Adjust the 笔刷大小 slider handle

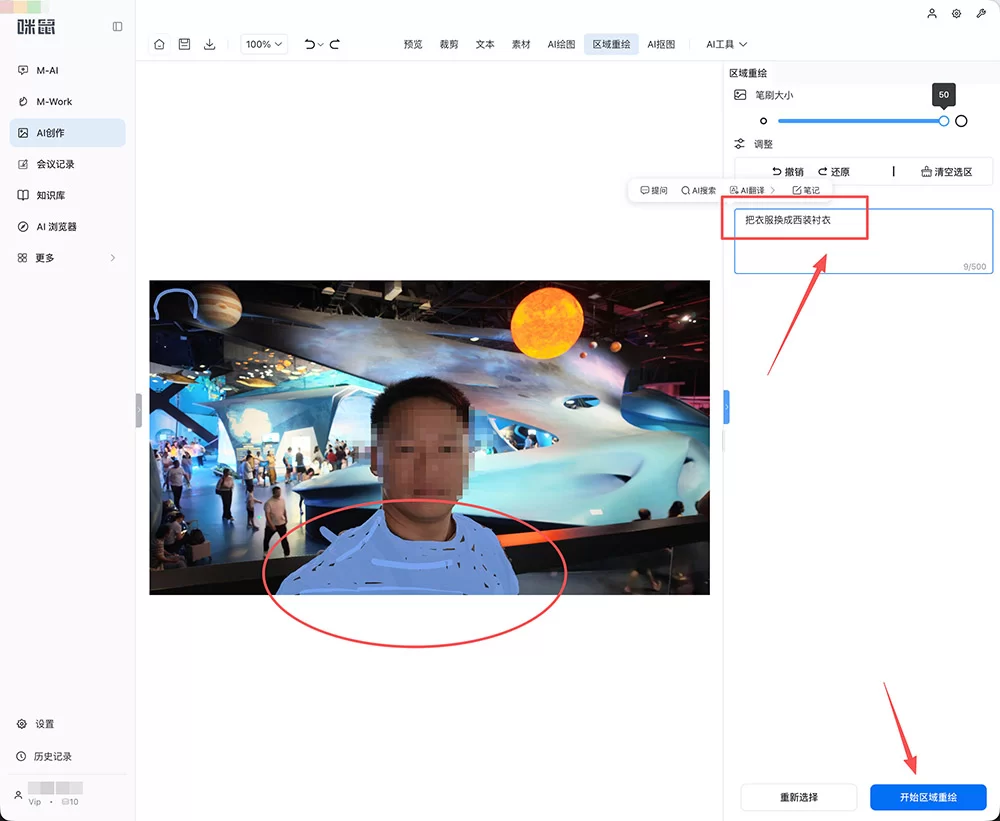[x=944, y=121]
